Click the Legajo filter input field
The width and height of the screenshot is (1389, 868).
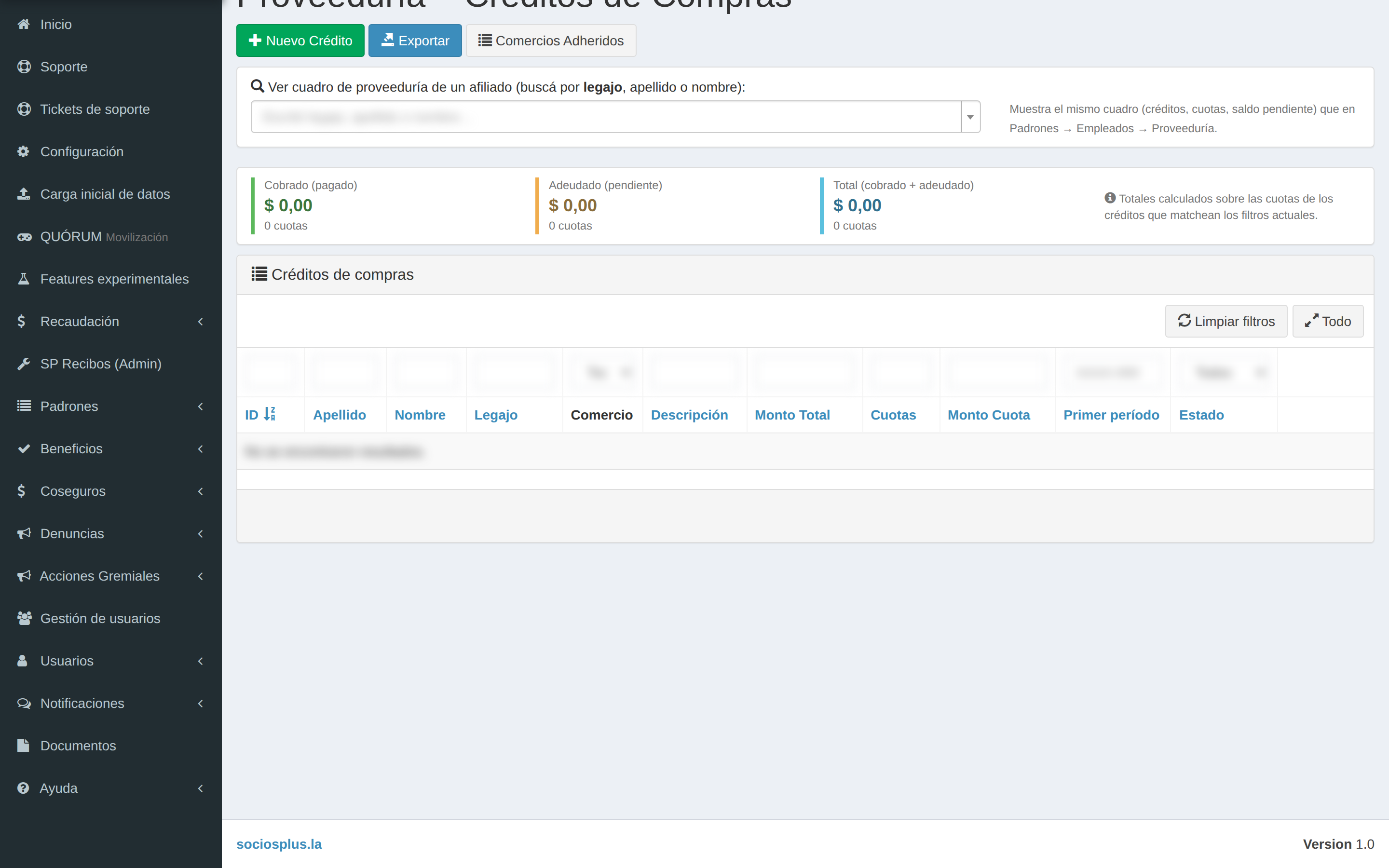click(x=515, y=373)
